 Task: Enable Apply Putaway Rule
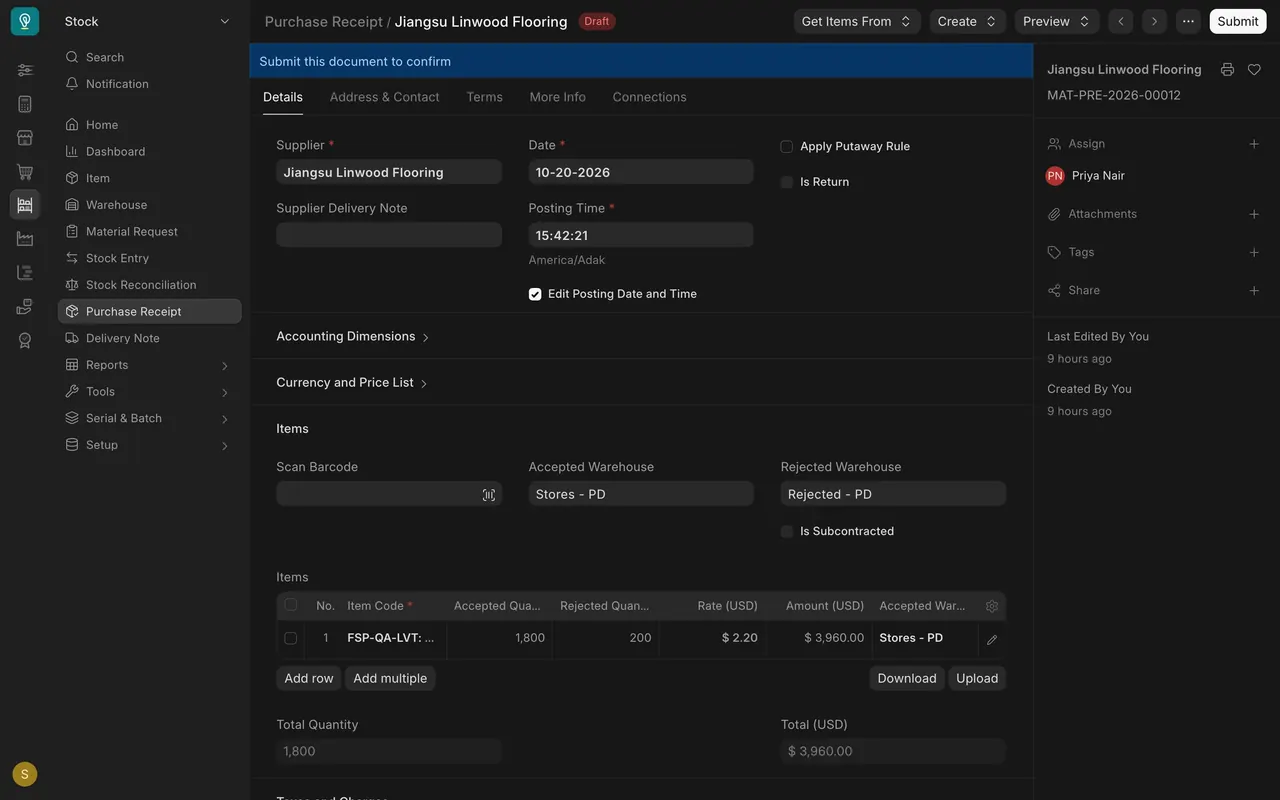point(787,147)
